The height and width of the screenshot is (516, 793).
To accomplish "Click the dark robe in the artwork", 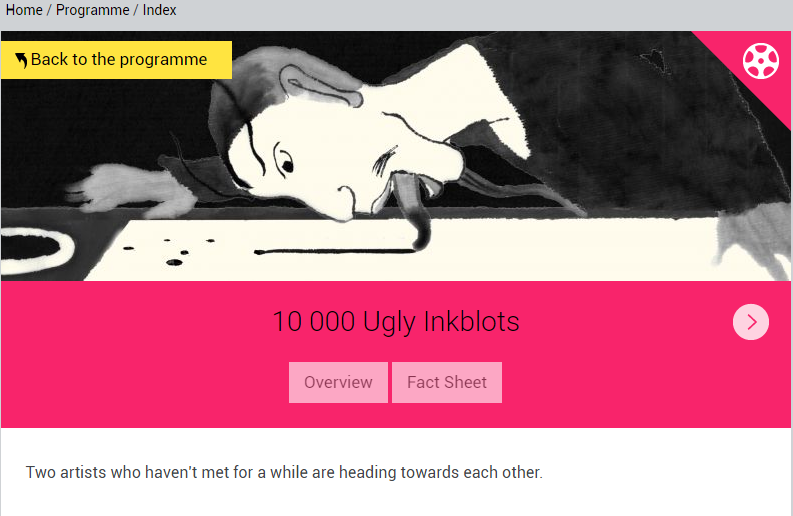I will click(x=632, y=116).
